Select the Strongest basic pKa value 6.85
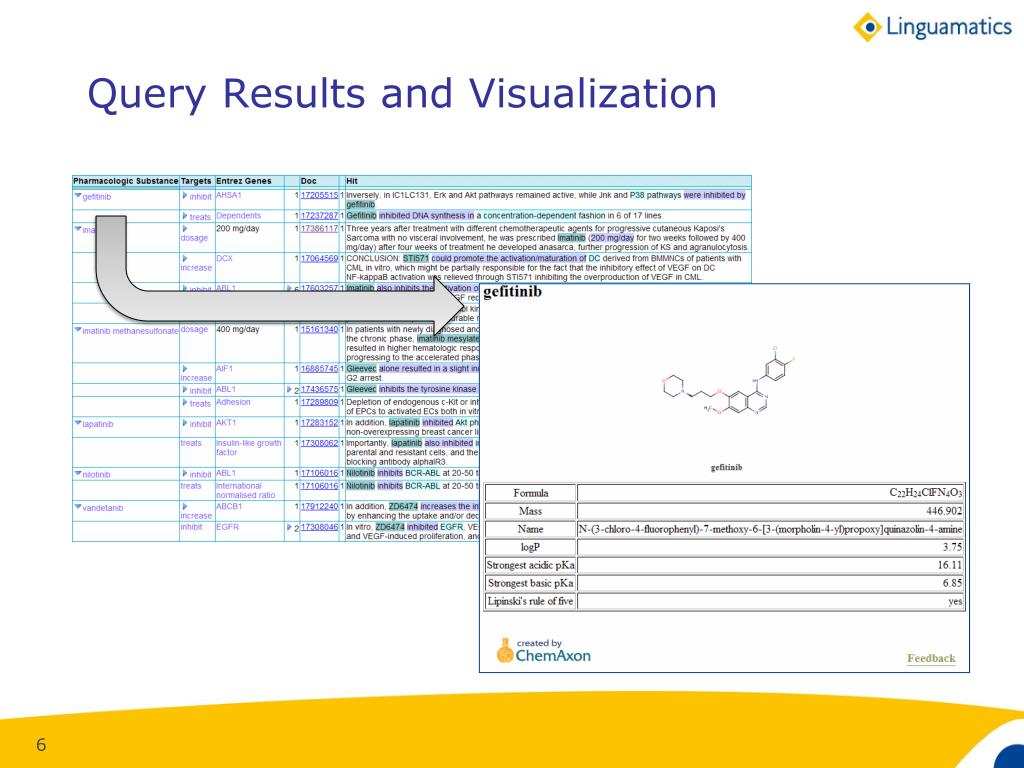 click(x=952, y=583)
